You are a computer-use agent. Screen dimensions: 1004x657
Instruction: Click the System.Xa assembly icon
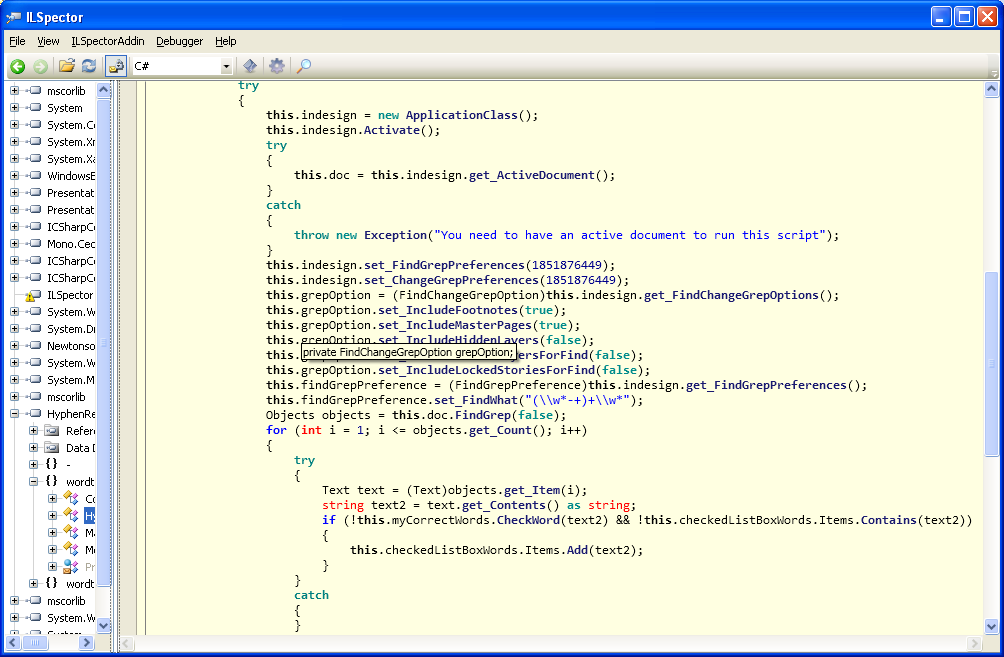[x=35, y=159]
